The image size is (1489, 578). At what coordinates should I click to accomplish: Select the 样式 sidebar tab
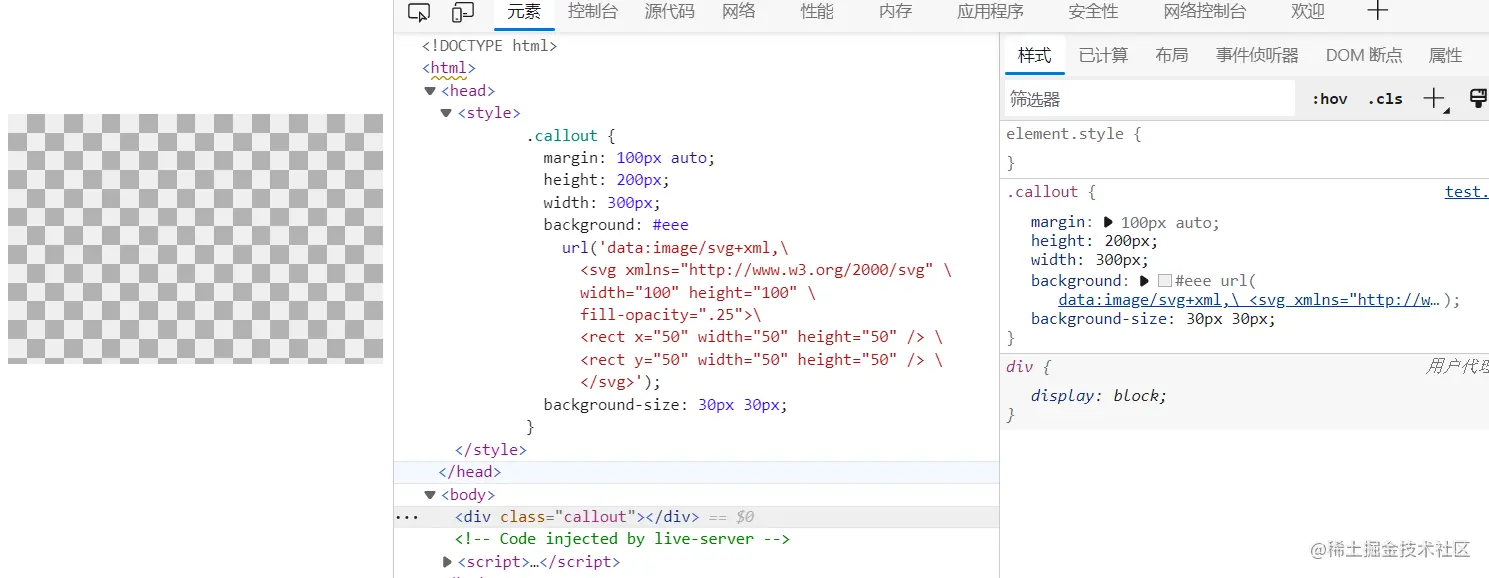[x=1035, y=56]
